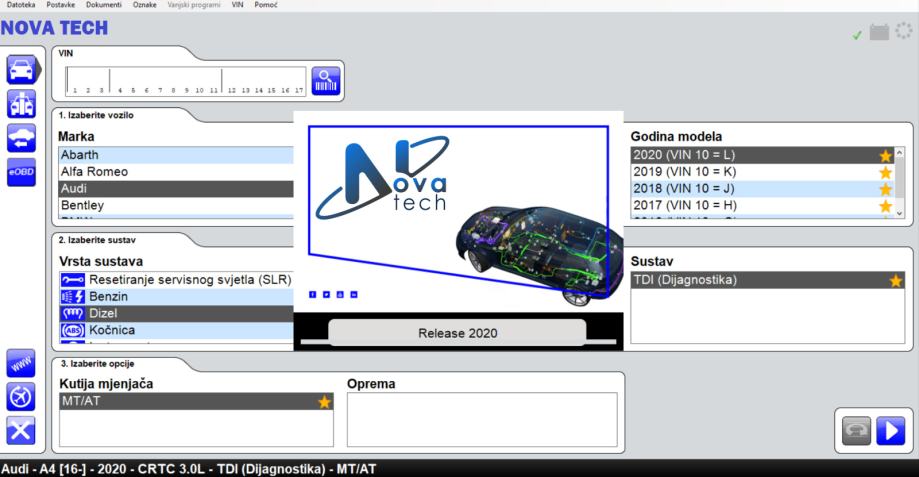Open the flight recorder mode icon
Viewport: 919px width, 477px height.
(21, 397)
